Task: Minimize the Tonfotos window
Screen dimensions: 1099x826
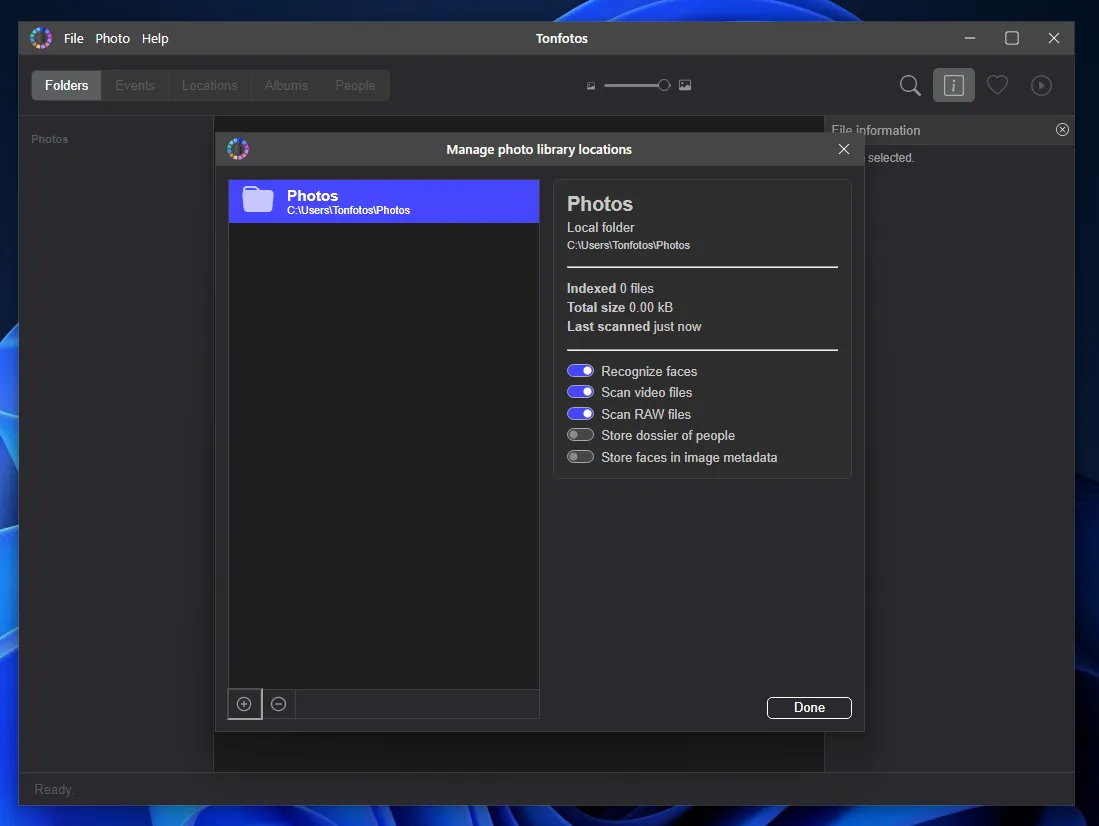Action: 970,38
